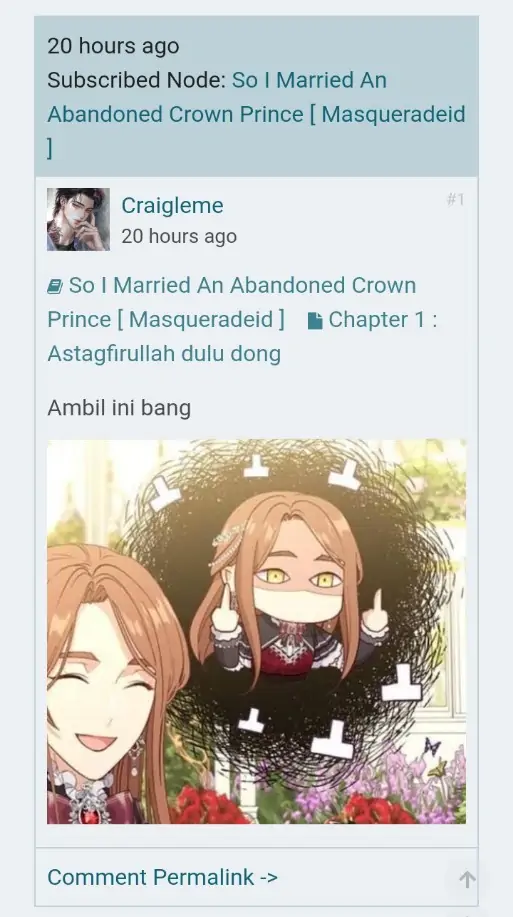Follow the Comment Permalink link
The width and height of the screenshot is (513, 917).
click(162, 877)
